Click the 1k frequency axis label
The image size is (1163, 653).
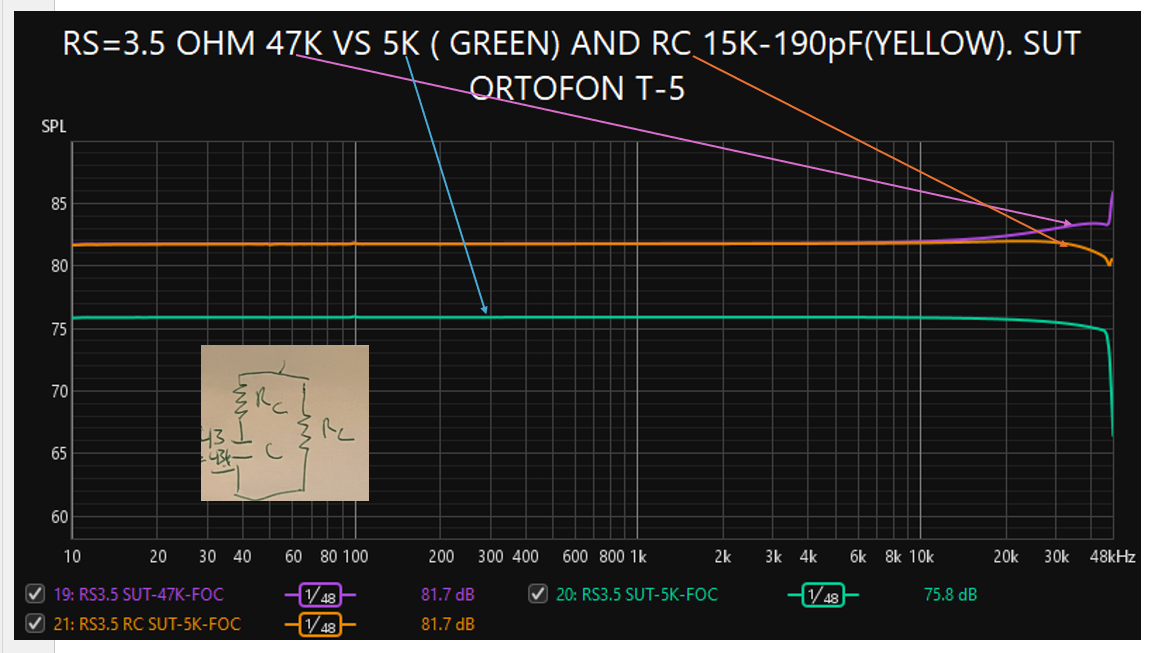638,557
